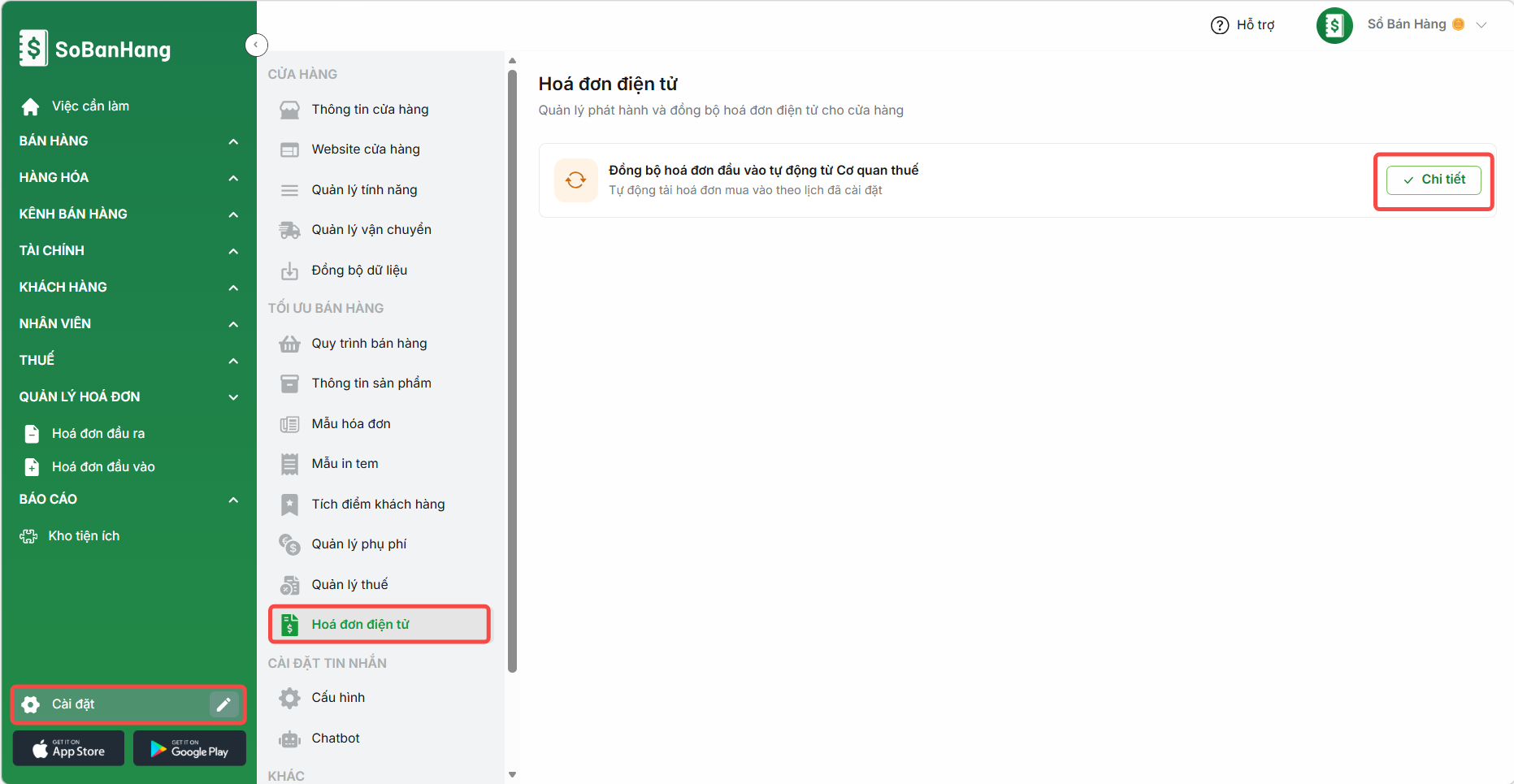The width and height of the screenshot is (1514, 784).
Task: Select Hoá đơn điện tử settings item
Action: click(380, 625)
